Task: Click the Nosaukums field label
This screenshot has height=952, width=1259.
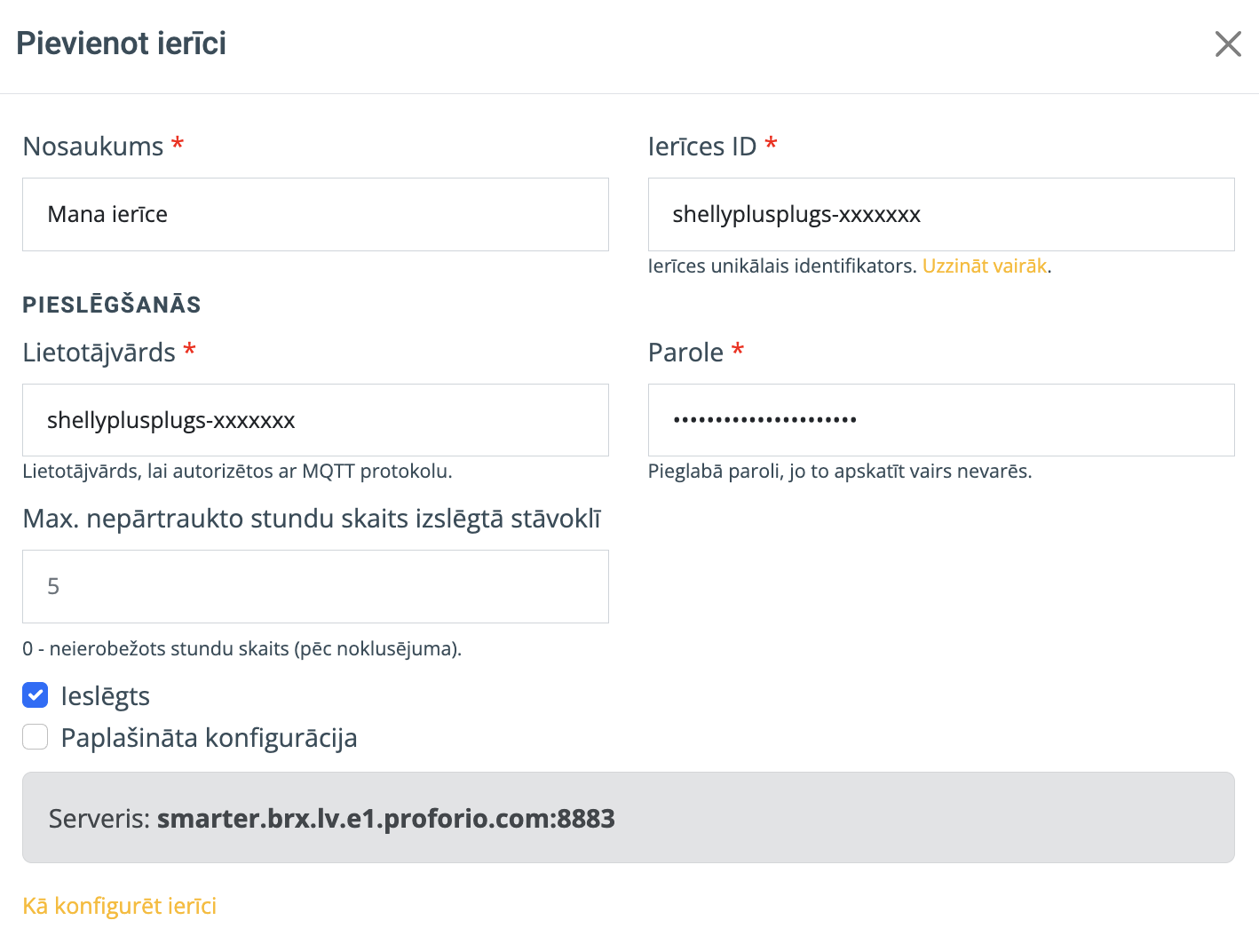Action: click(93, 146)
